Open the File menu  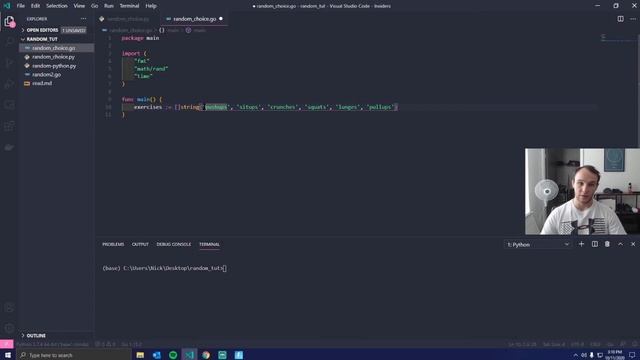(x=20, y=6)
